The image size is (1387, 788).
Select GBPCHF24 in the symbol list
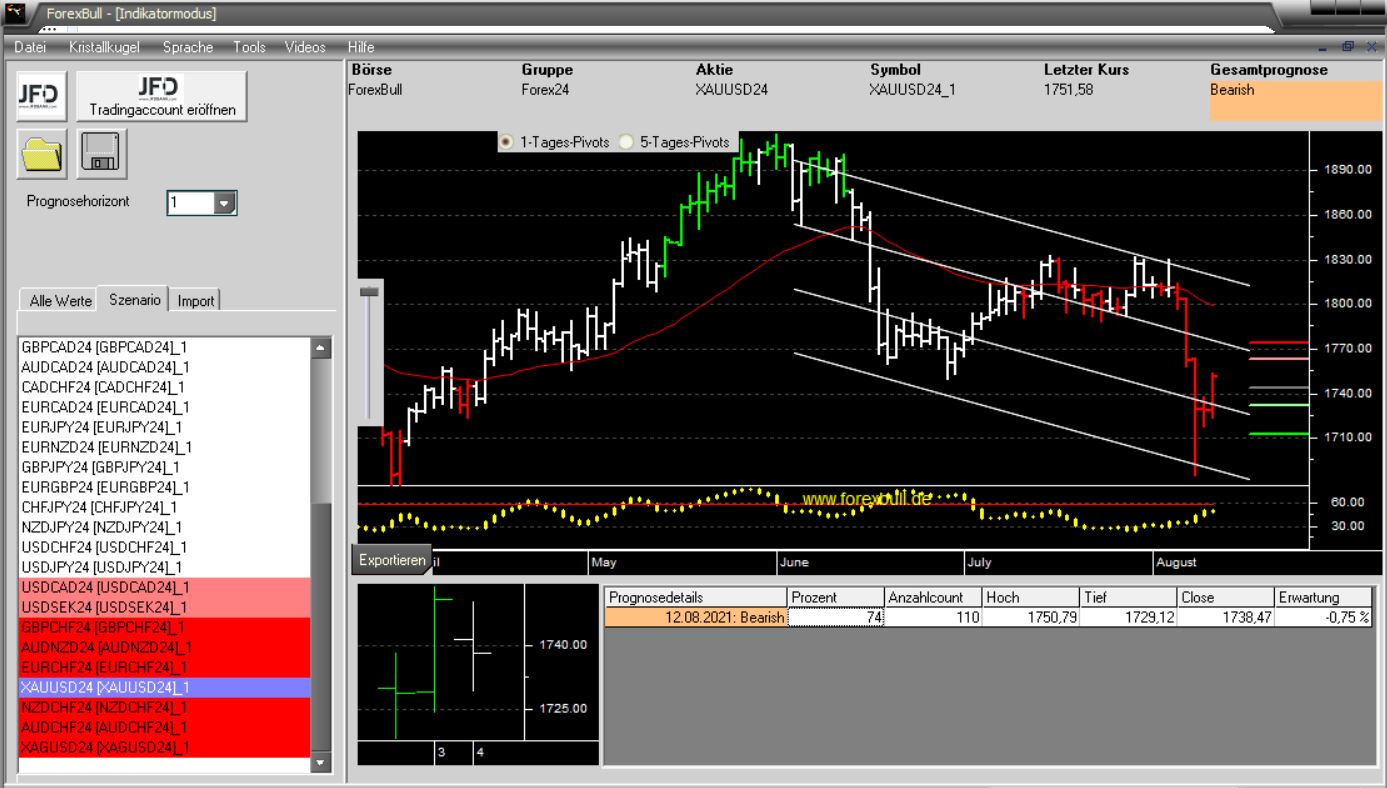pyautogui.click(x=165, y=627)
